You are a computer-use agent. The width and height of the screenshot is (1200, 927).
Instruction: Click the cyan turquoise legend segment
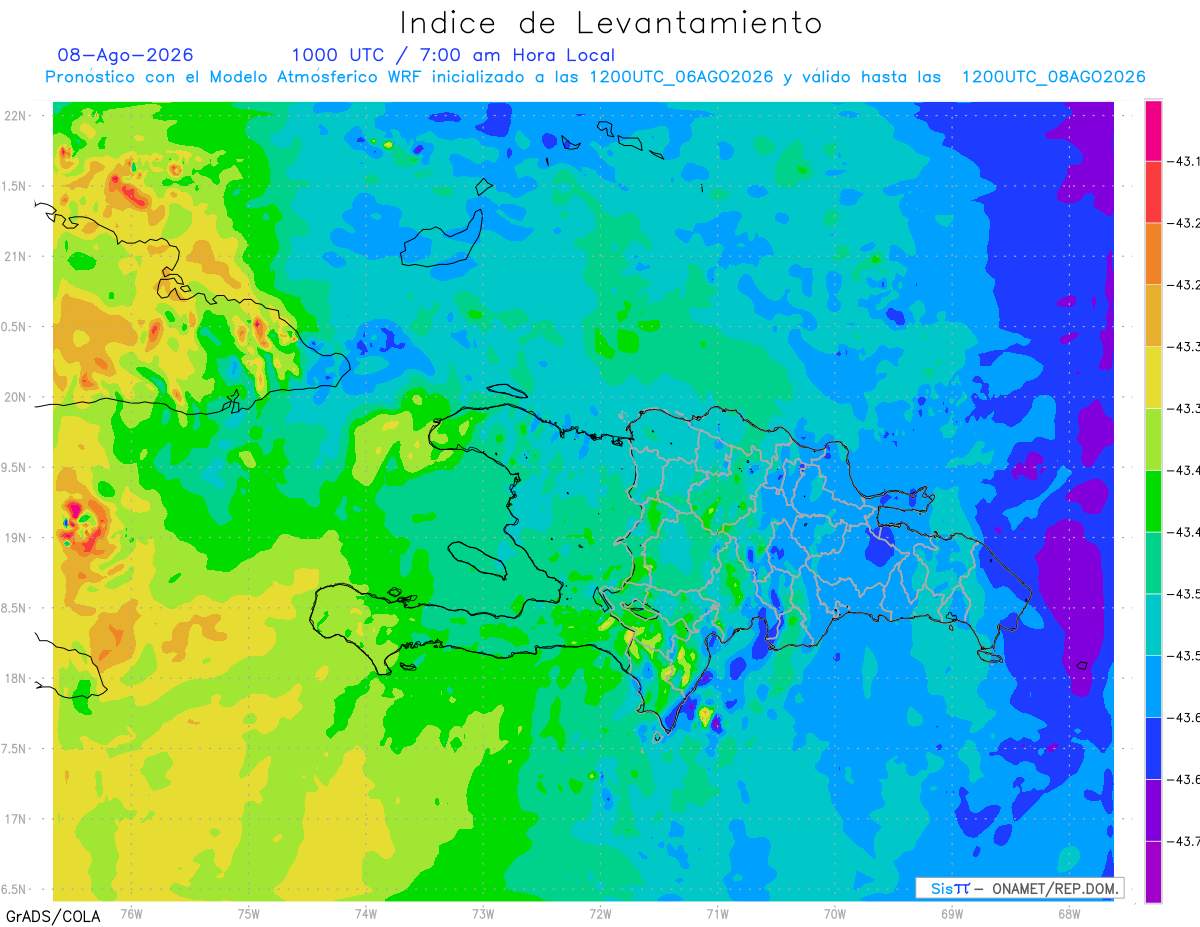1153,624
